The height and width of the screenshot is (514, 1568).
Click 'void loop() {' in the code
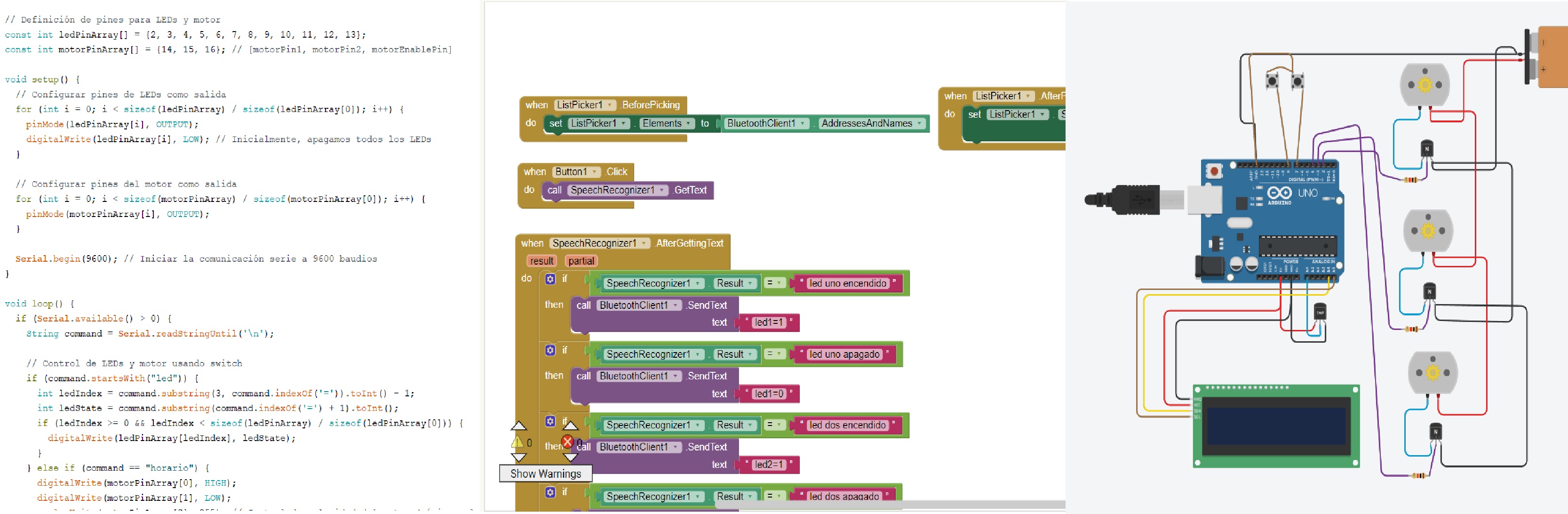(x=40, y=303)
